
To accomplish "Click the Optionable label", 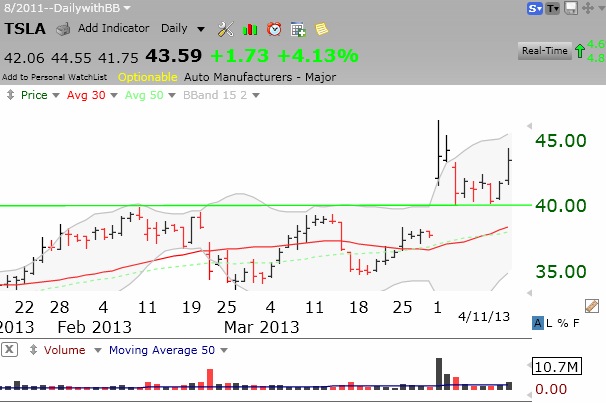I will pos(148,77).
